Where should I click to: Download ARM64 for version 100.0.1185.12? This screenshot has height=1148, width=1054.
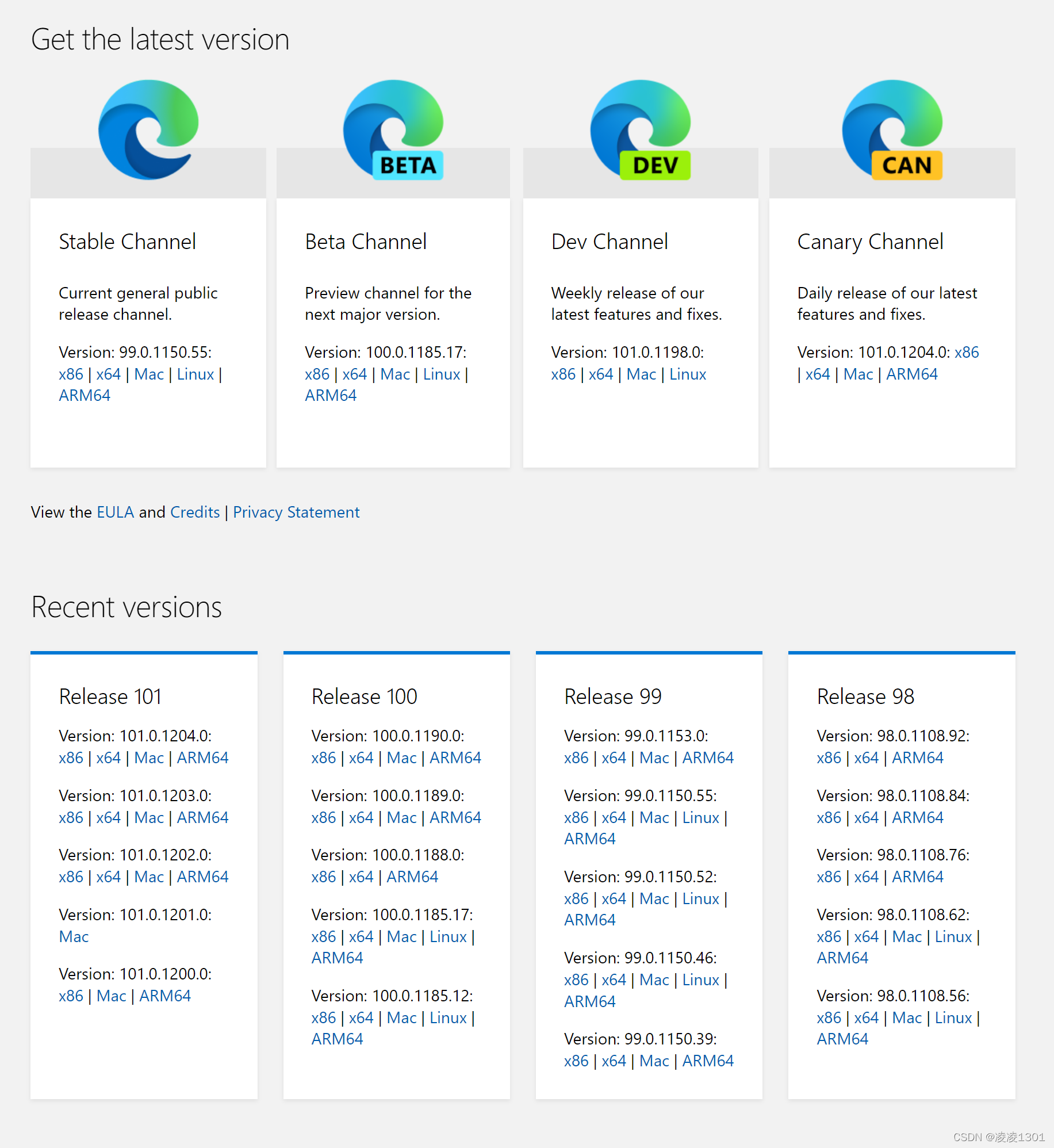coord(337,1039)
